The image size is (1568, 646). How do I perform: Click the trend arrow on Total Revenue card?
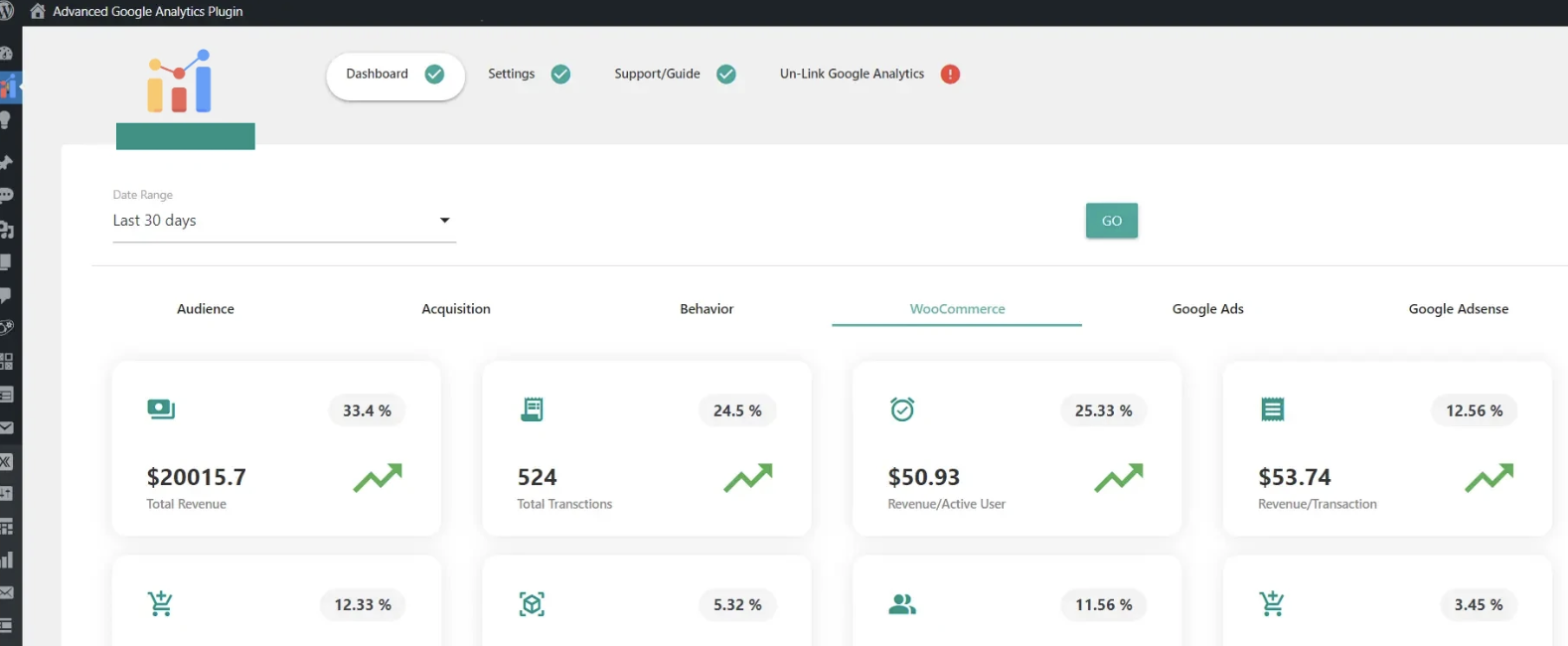click(x=378, y=478)
